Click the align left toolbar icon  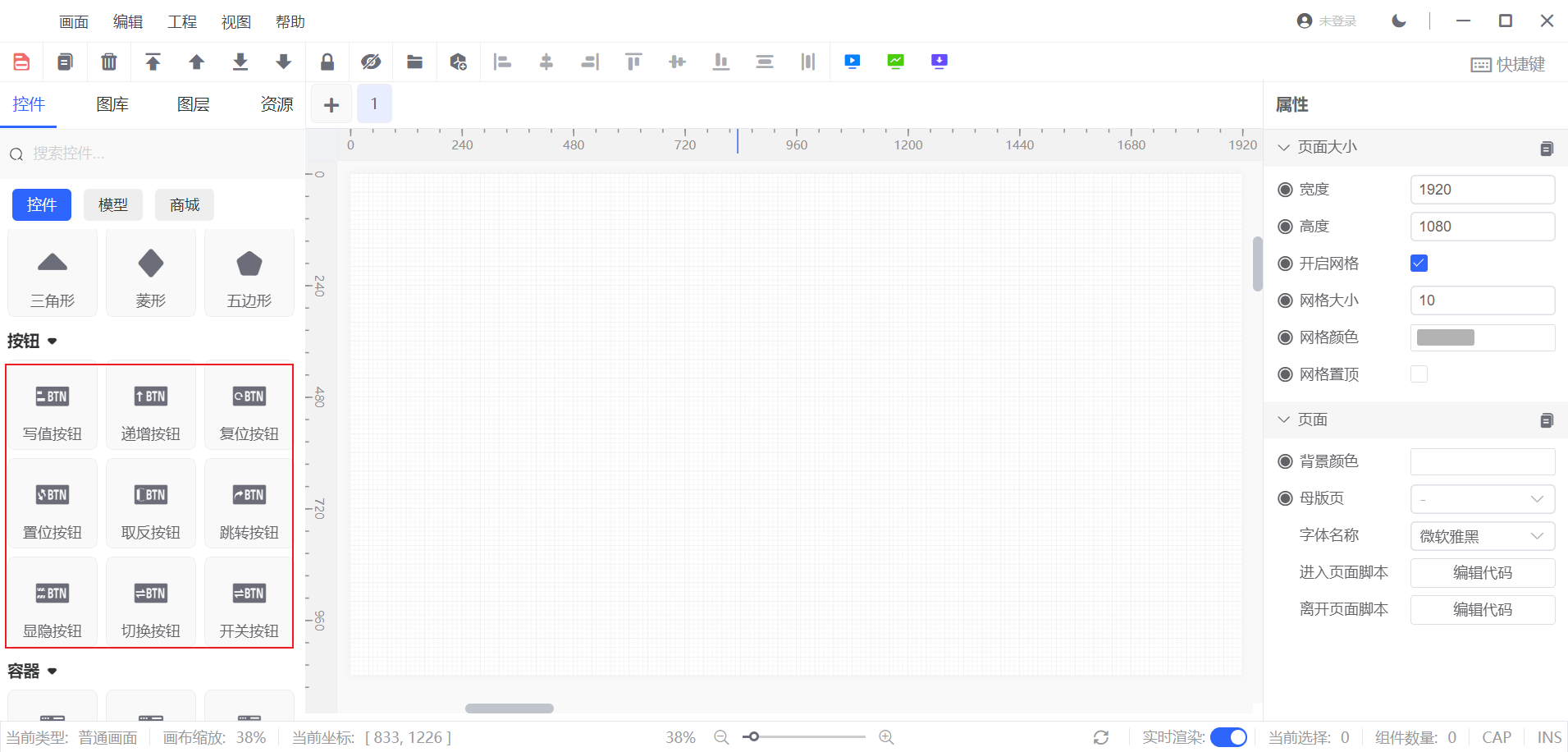tap(502, 62)
